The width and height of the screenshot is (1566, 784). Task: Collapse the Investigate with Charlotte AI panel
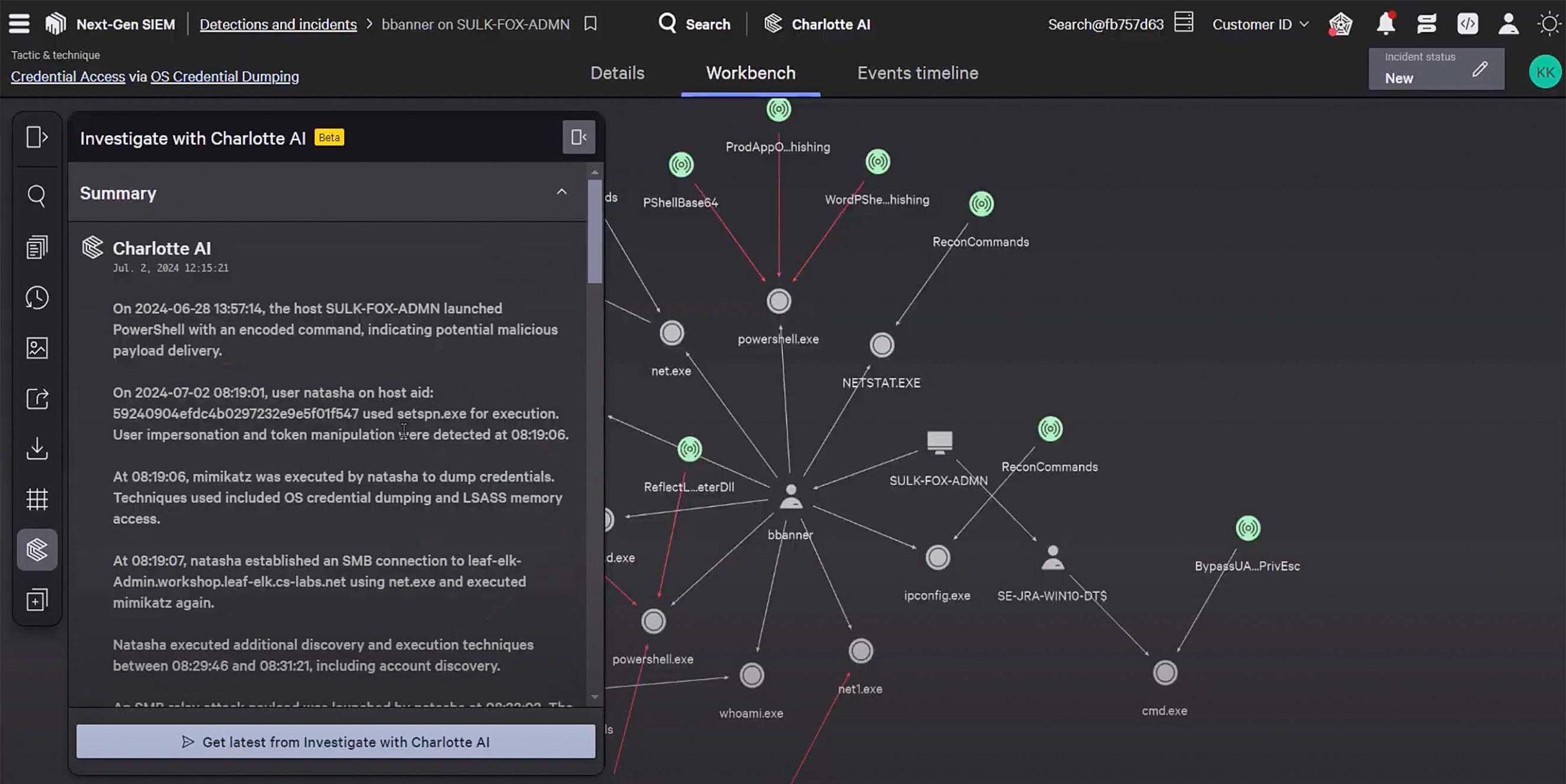[579, 137]
